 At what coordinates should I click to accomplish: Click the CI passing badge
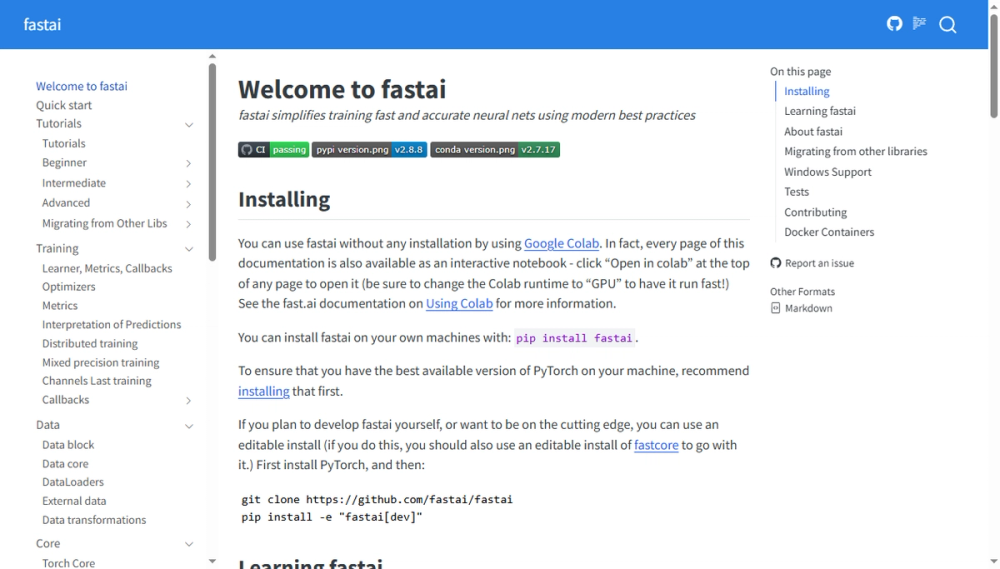pos(274,149)
